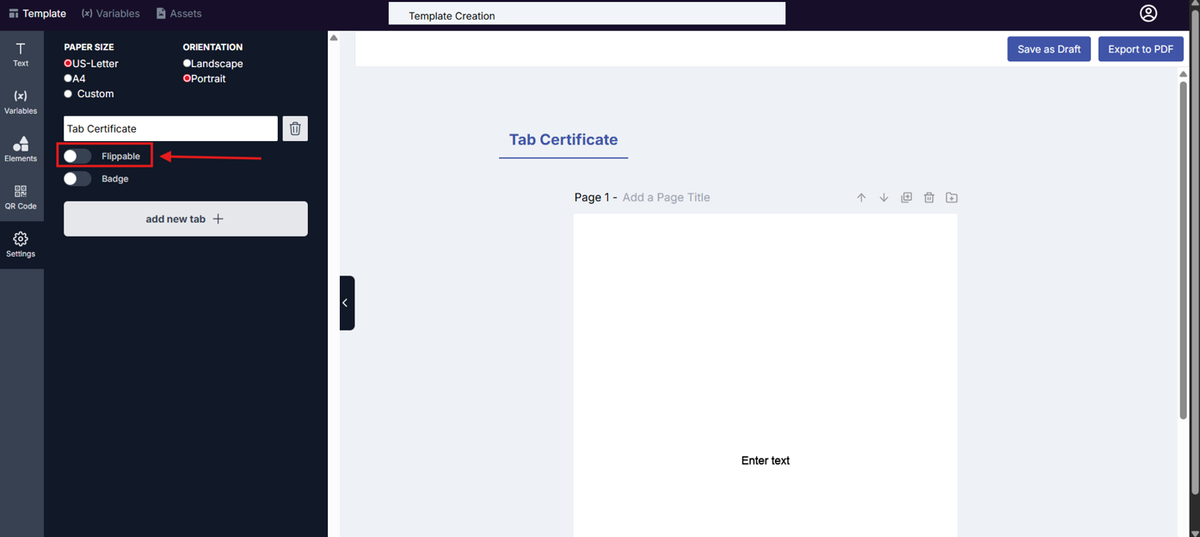
Task: Open the QR Code sidebar tool
Action: coord(21,197)
